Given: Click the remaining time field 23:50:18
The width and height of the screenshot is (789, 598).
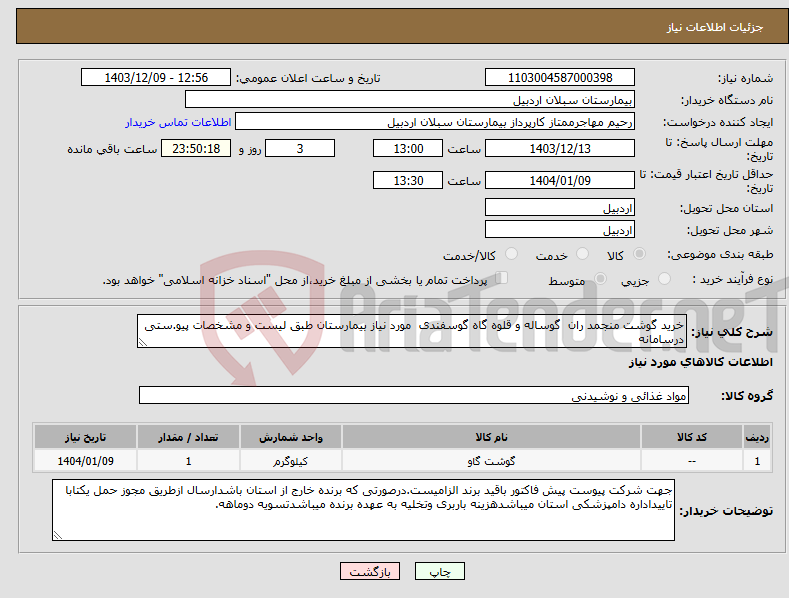Looking at the screenshot, I should pos(196,148).
